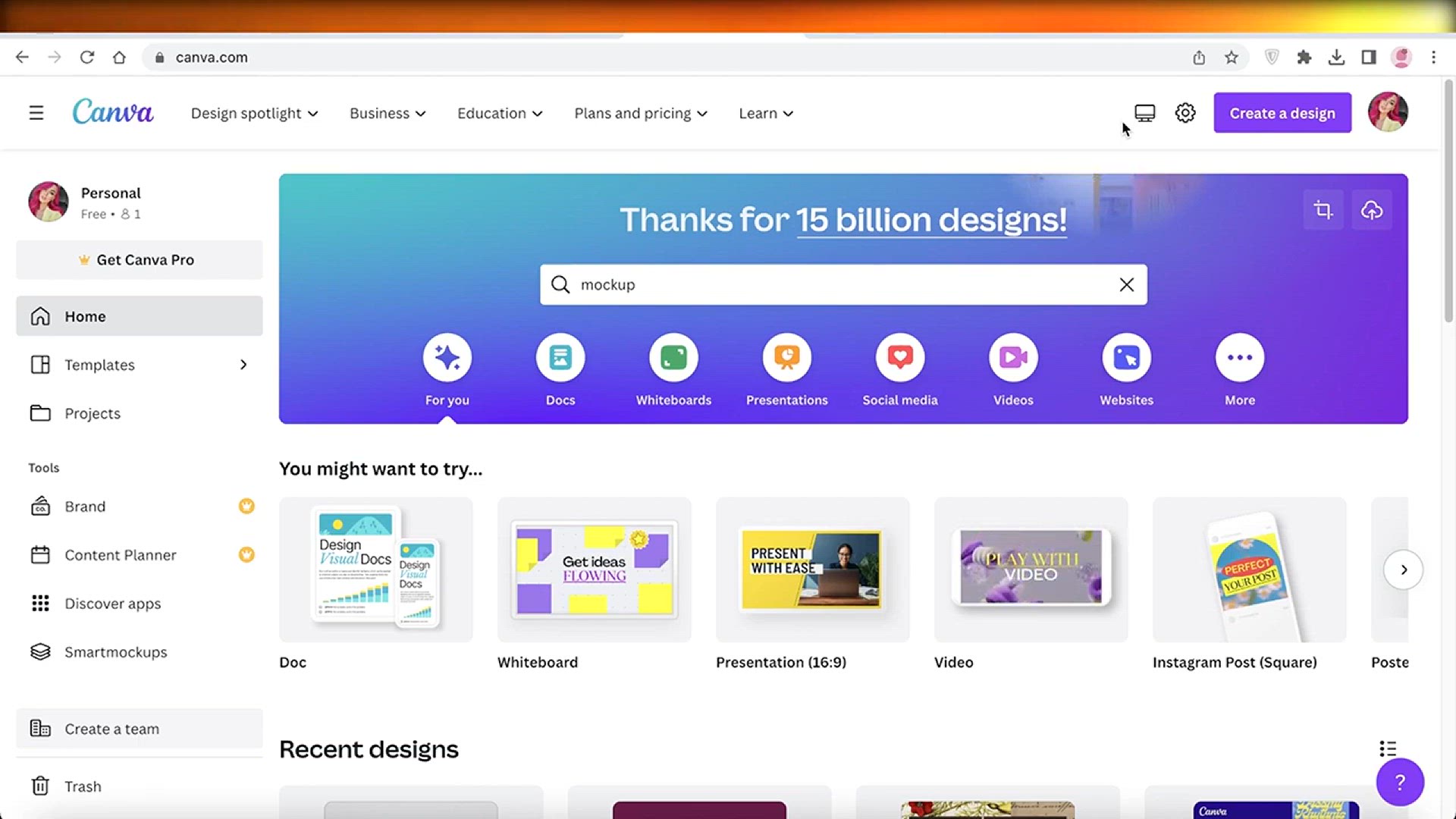Open the Doc design thumbnail
This screenshot has width=1456, height=819.
point(376,570)
